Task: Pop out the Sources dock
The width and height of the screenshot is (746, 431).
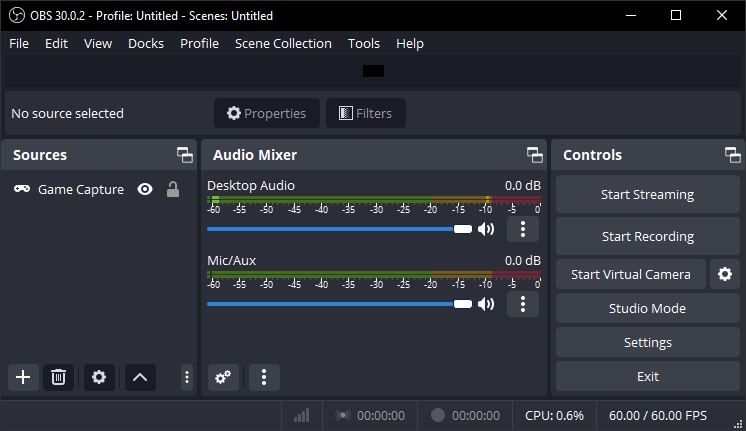Action: [x=185, y=155]
